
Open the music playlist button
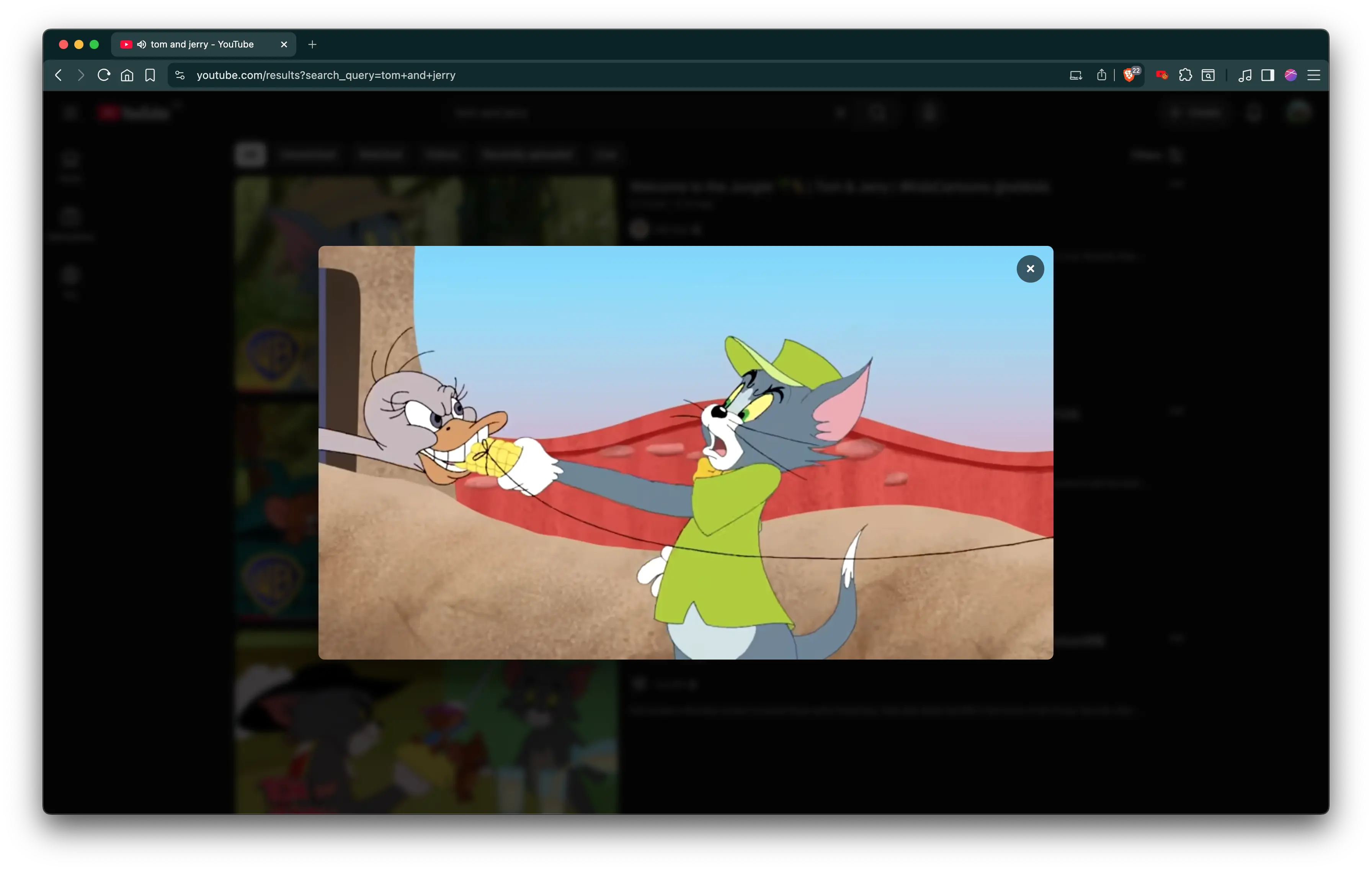[1245, 75]
